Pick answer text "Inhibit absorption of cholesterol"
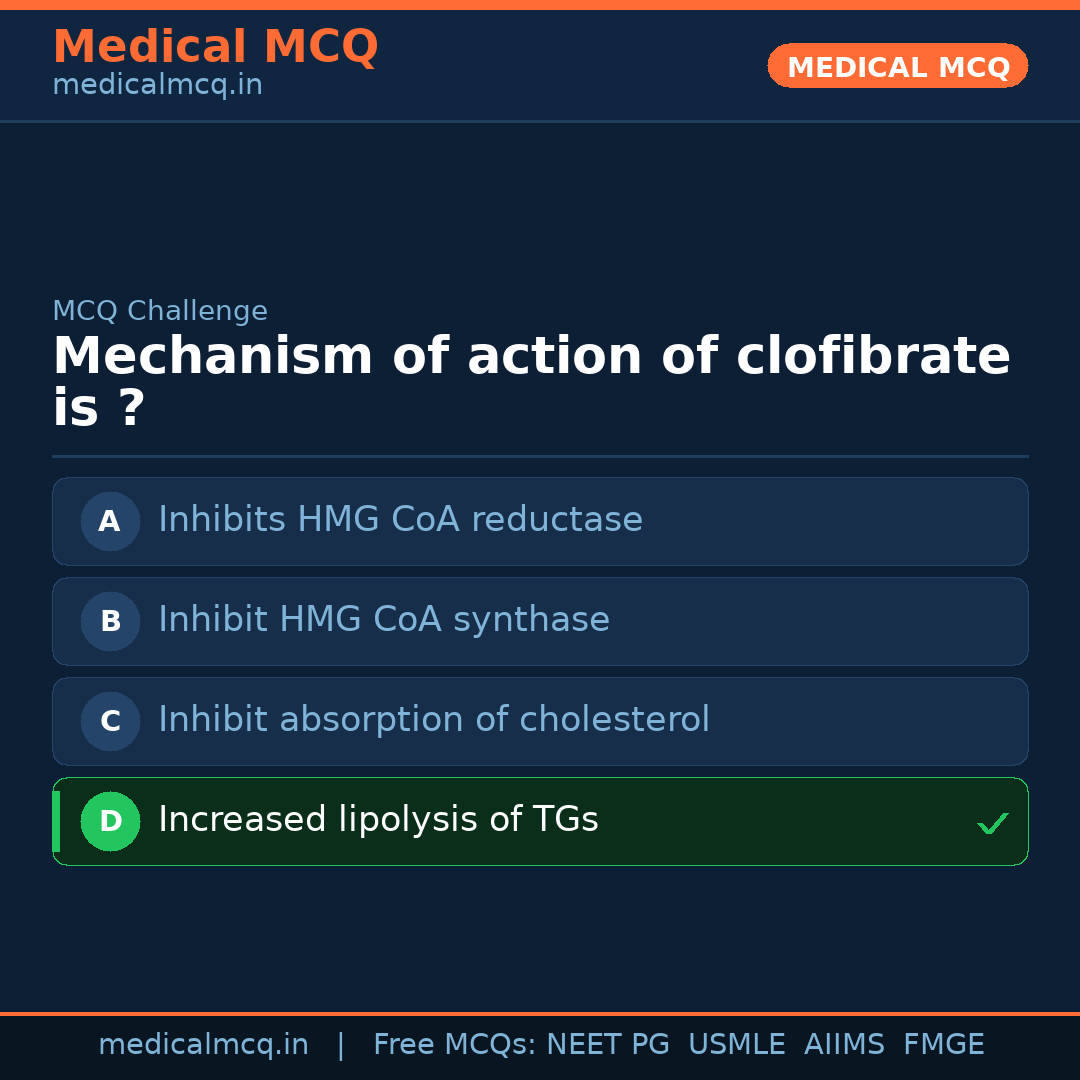Viewport: 1080px width, 1080px height. [434, 720]
